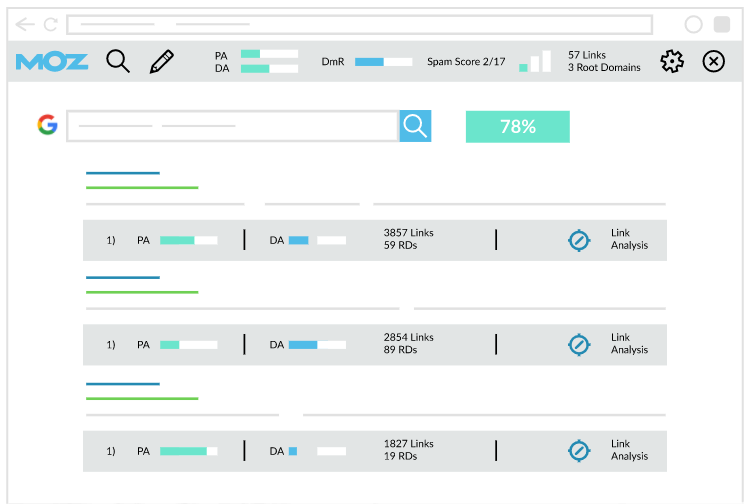Click the Google logo
Viewport: 750px width, 504px height.
click(47, 125)
